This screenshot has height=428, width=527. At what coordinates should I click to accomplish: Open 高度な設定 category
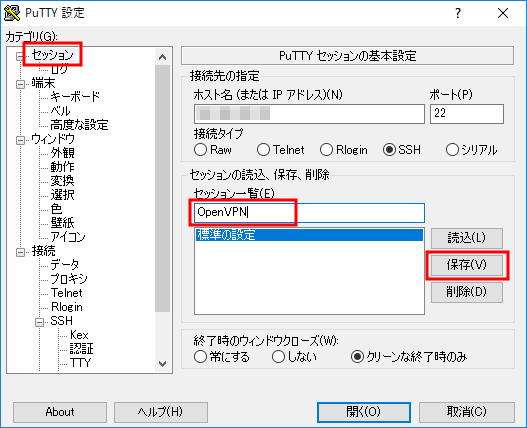point(79,125)
